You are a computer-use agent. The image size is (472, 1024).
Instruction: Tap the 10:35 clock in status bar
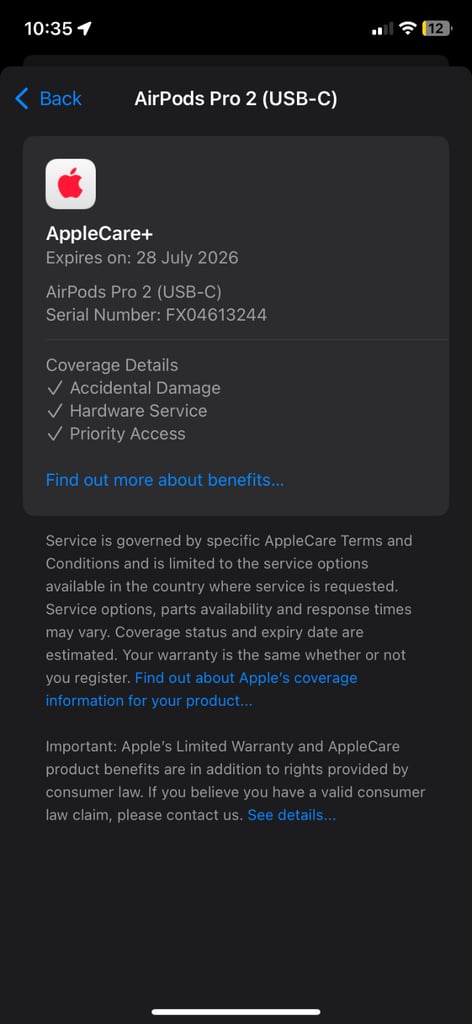(x=48, y=29)
